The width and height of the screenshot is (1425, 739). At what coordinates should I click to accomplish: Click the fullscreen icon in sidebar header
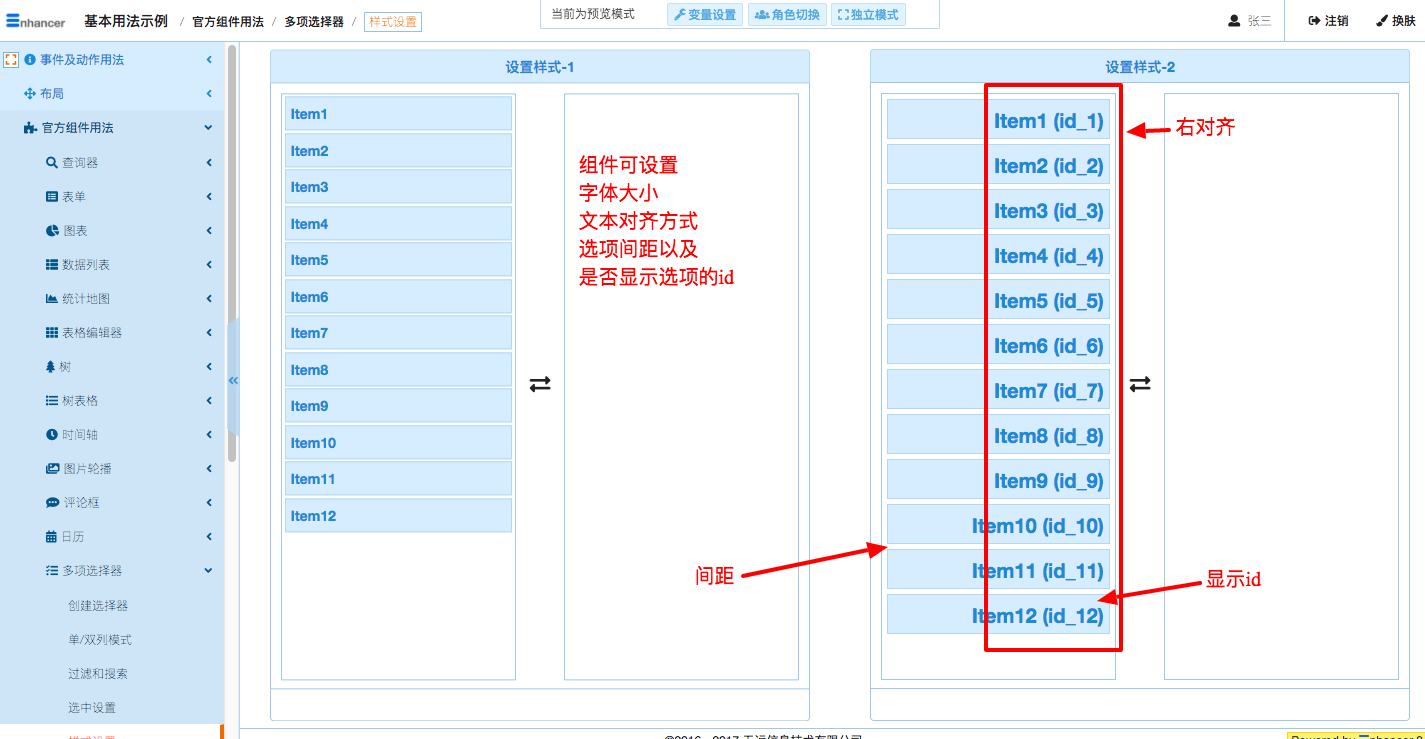click(x=11, y=60)
